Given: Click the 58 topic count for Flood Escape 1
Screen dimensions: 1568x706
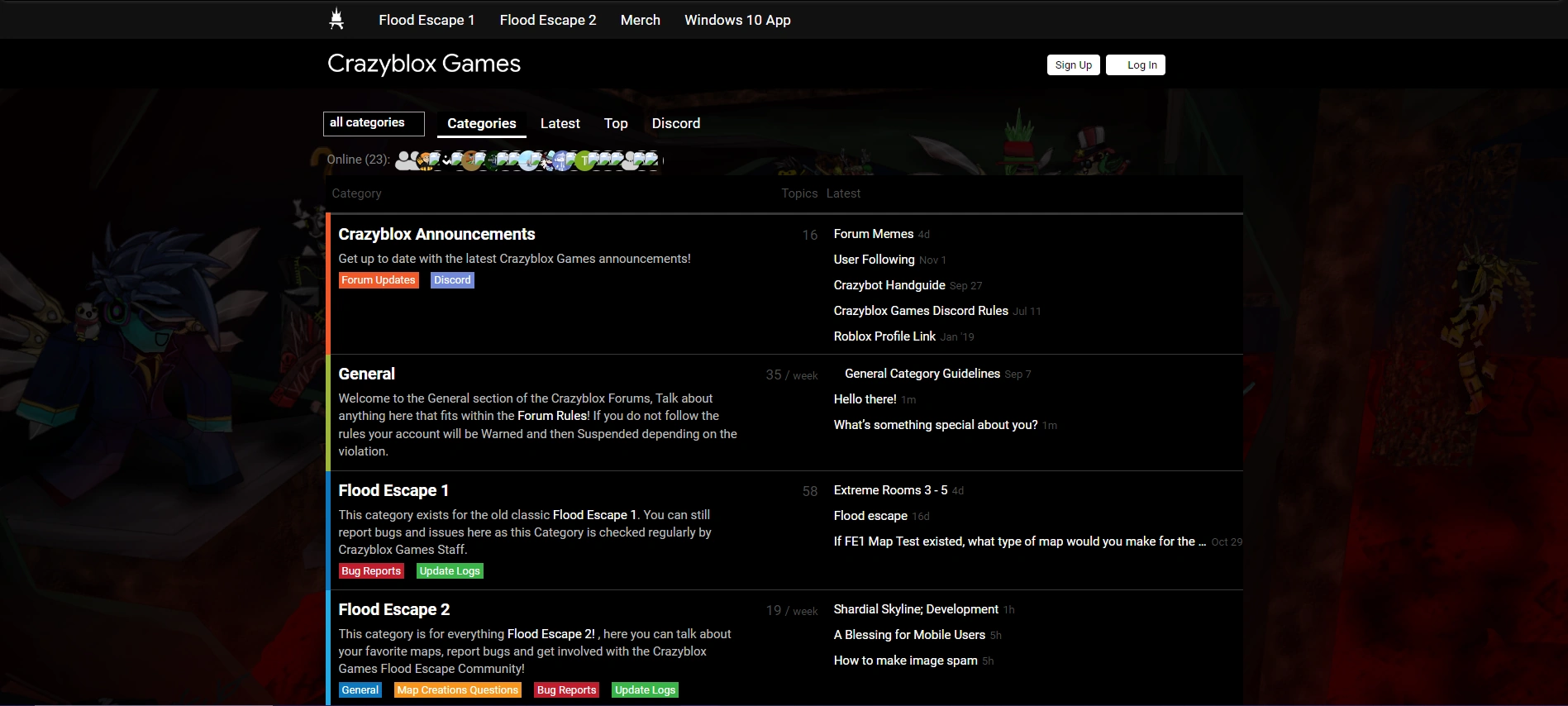Looking at the screenshot, I should (810, 492).
